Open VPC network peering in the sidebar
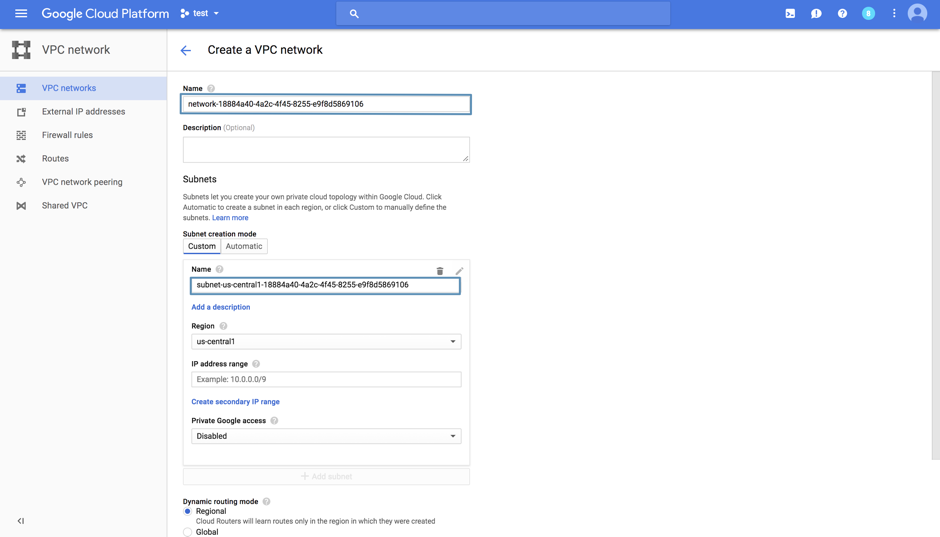Image resolution: width=940 pixels, height=537 pixels. pos(82,182)
